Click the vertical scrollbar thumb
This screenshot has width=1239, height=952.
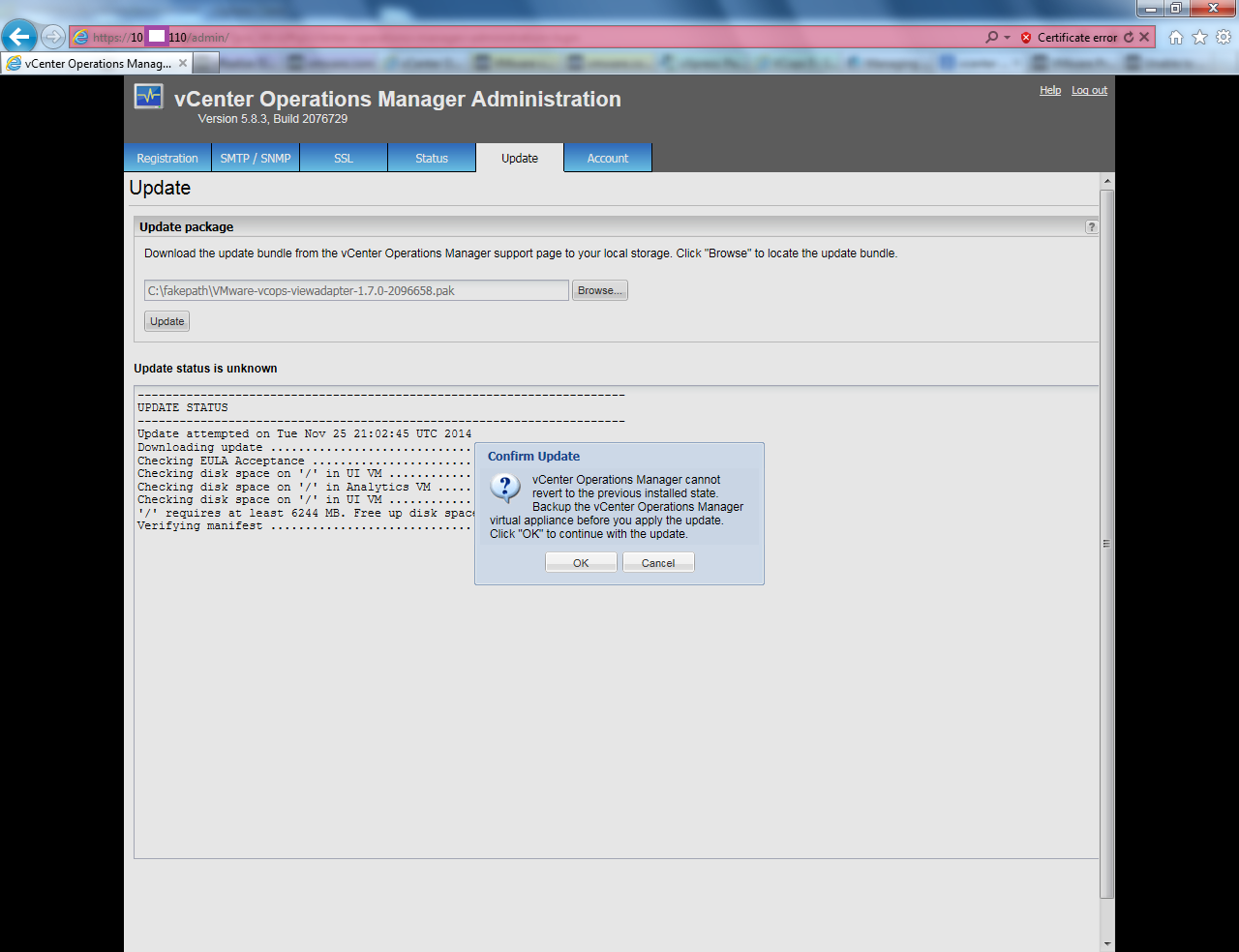click(x=1107, y=544)
